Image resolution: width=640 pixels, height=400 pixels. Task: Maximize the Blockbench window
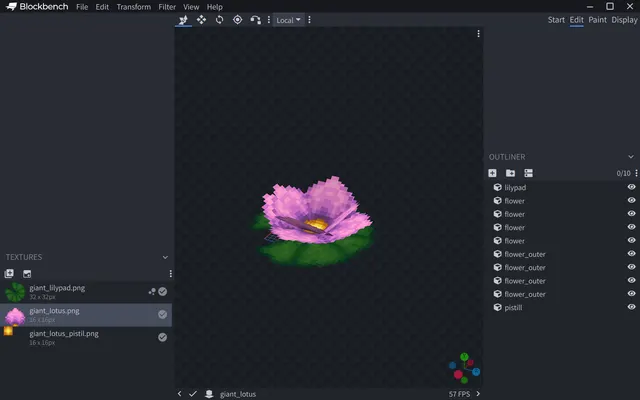click(610, 7)
